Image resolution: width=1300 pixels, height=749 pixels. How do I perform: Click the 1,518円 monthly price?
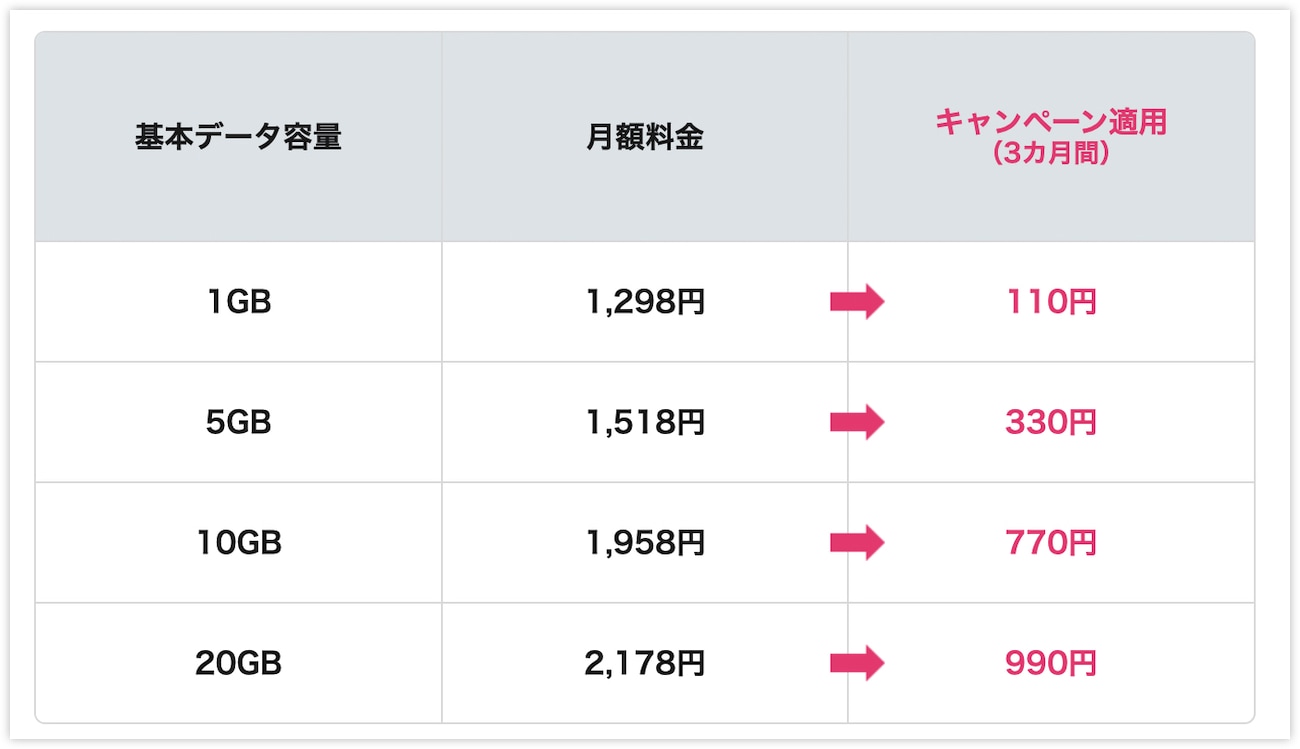tap(645, 423)
